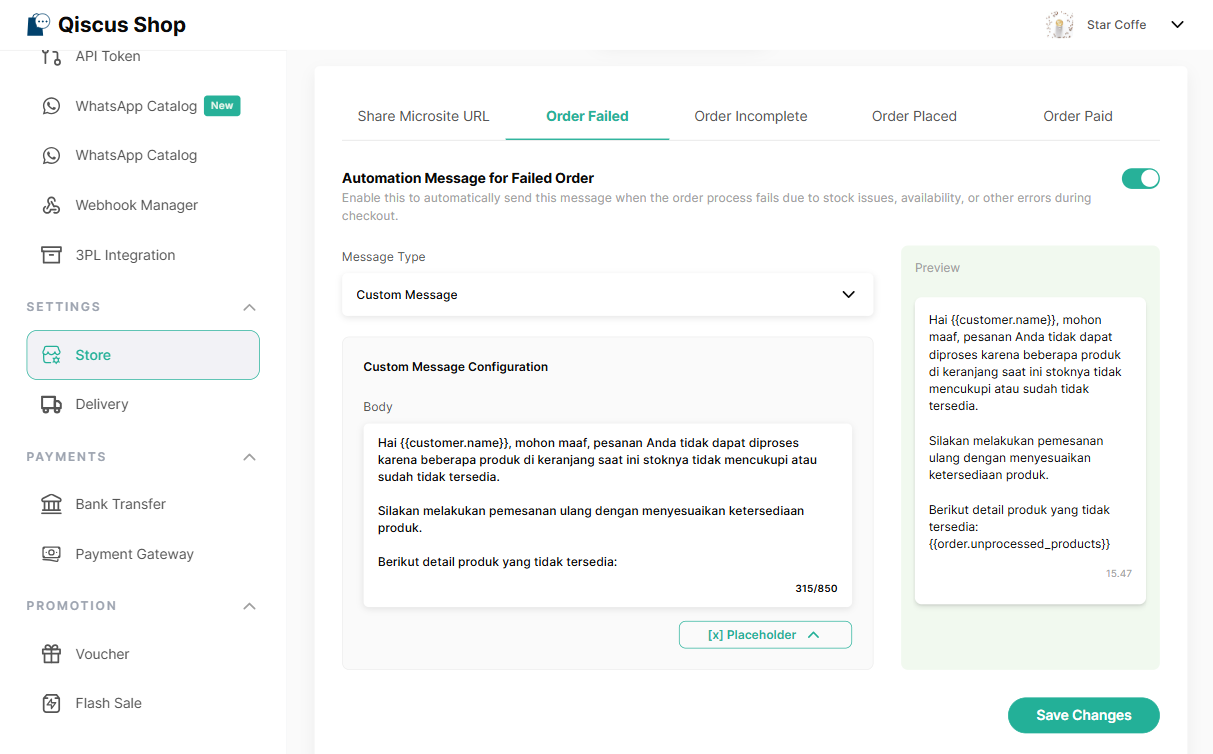Click the Flash Sale lightning icon

(51, 703)
